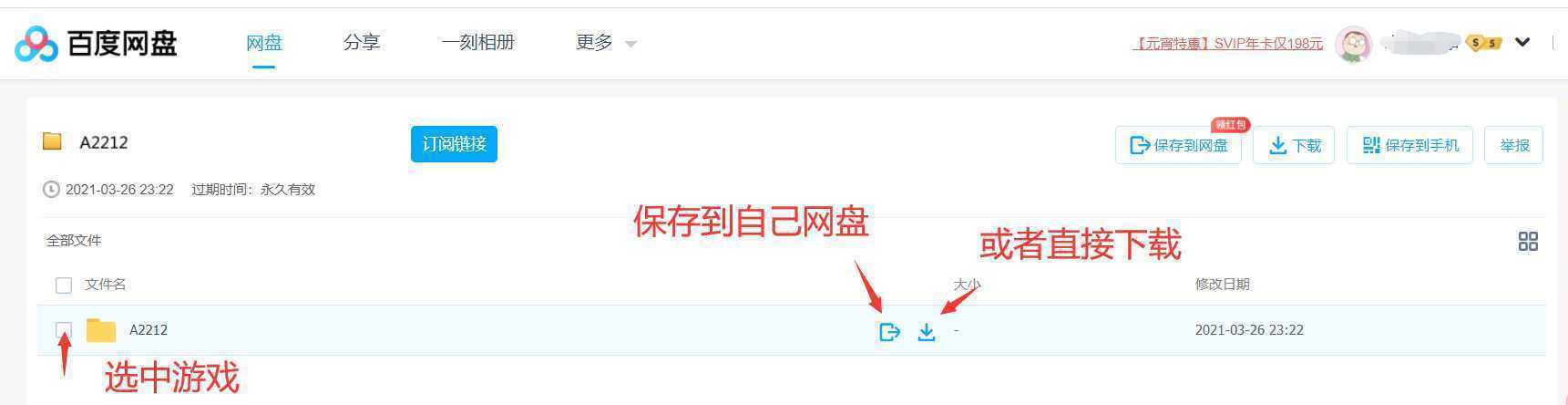Click the row's save-to-netdisk icon for A2212
The image size is (1568, 405).
coord(889,332)
